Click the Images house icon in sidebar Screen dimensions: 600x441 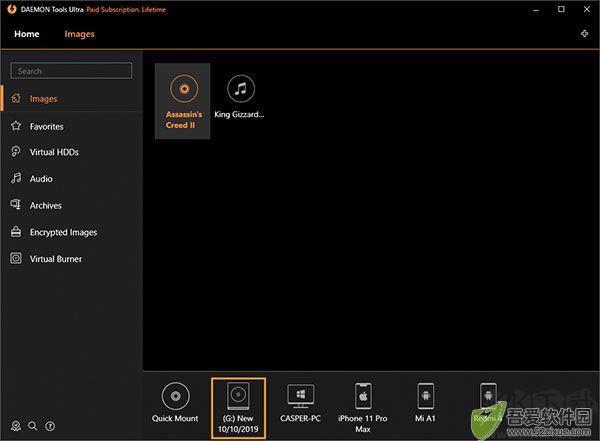click(16, 98)
